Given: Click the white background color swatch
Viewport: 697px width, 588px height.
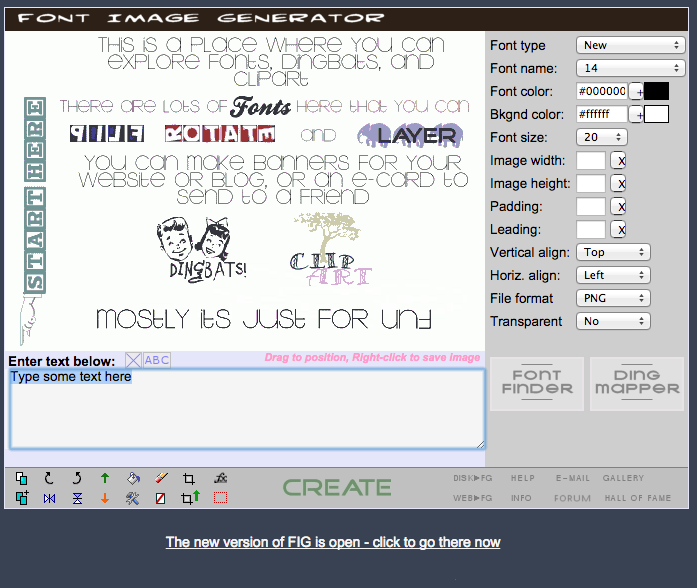Looking at the screenshot, I should click(x=656, y=114).
